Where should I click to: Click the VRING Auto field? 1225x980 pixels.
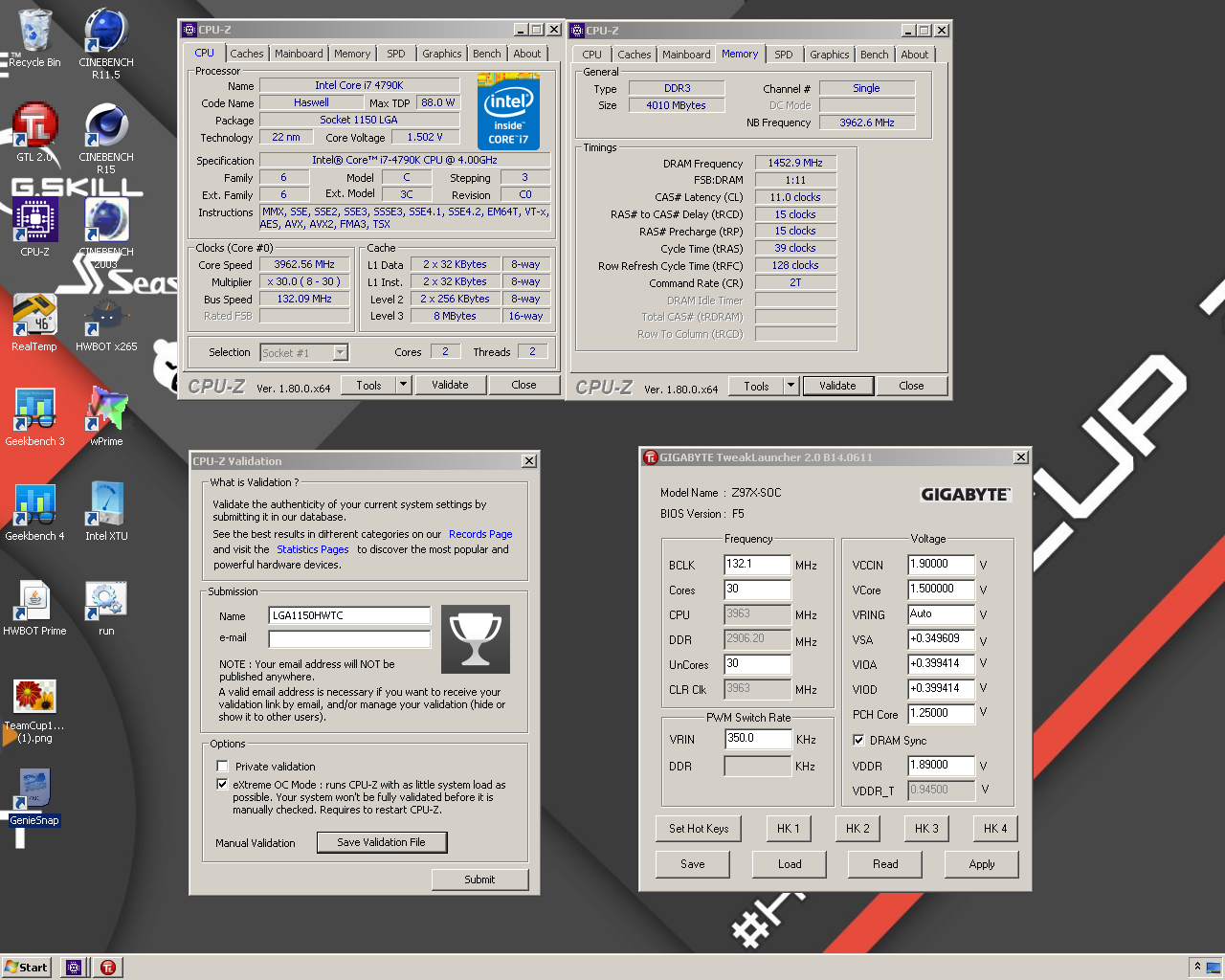(941, 614)
